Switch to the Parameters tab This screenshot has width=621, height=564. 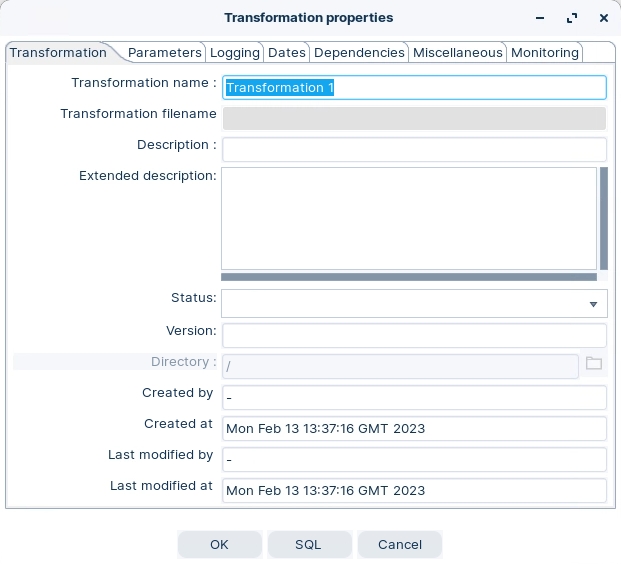pyautogui.click(x=164, y=53)
